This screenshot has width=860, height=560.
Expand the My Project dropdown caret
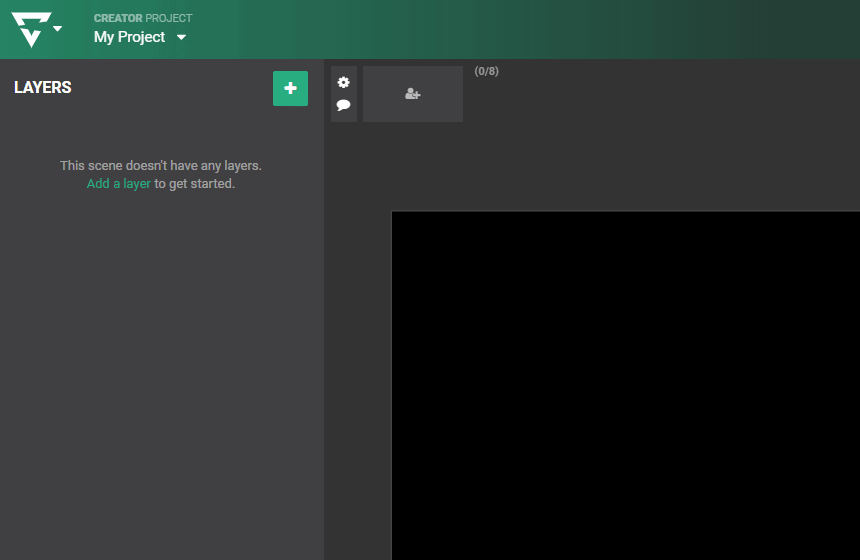point(181,38)
